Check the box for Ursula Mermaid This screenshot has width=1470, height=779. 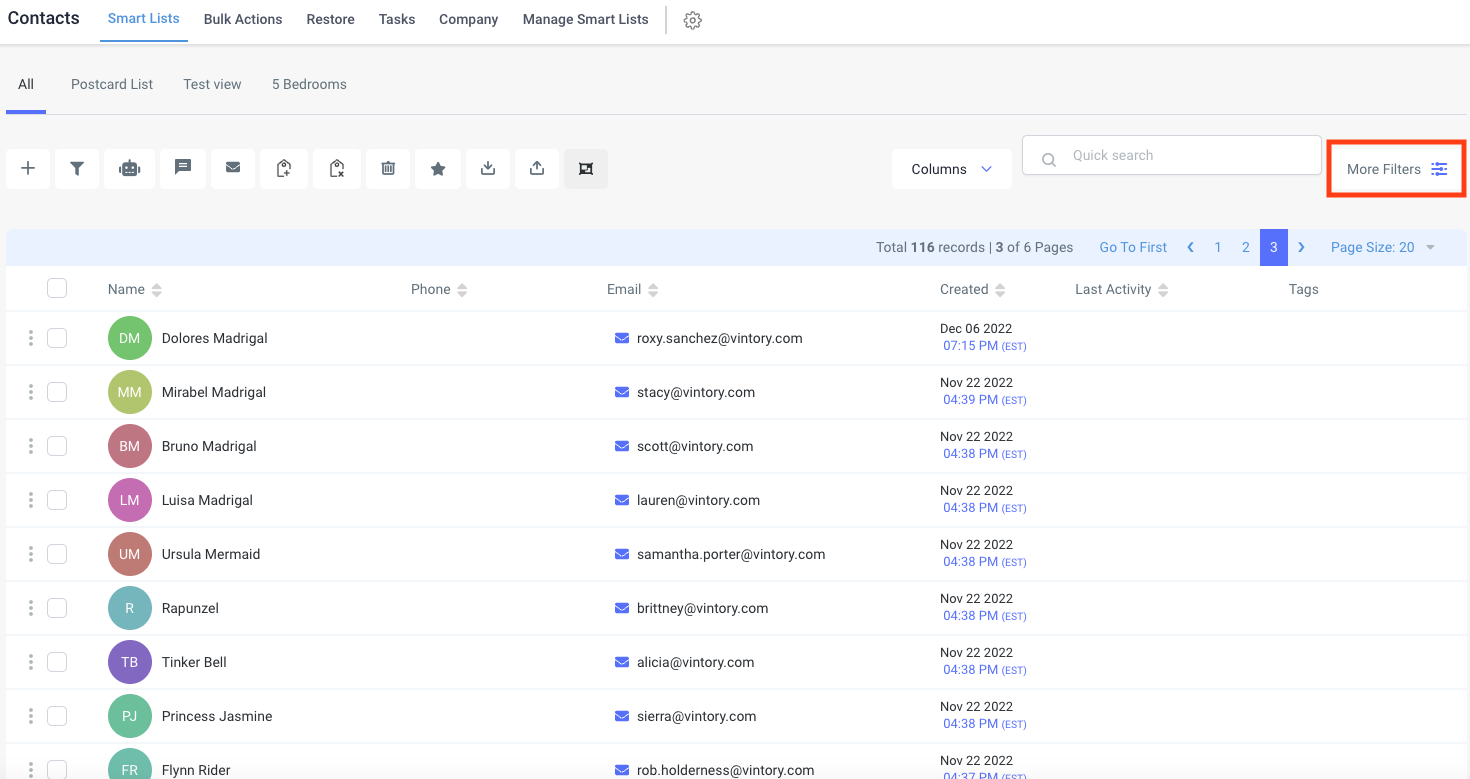57,554
